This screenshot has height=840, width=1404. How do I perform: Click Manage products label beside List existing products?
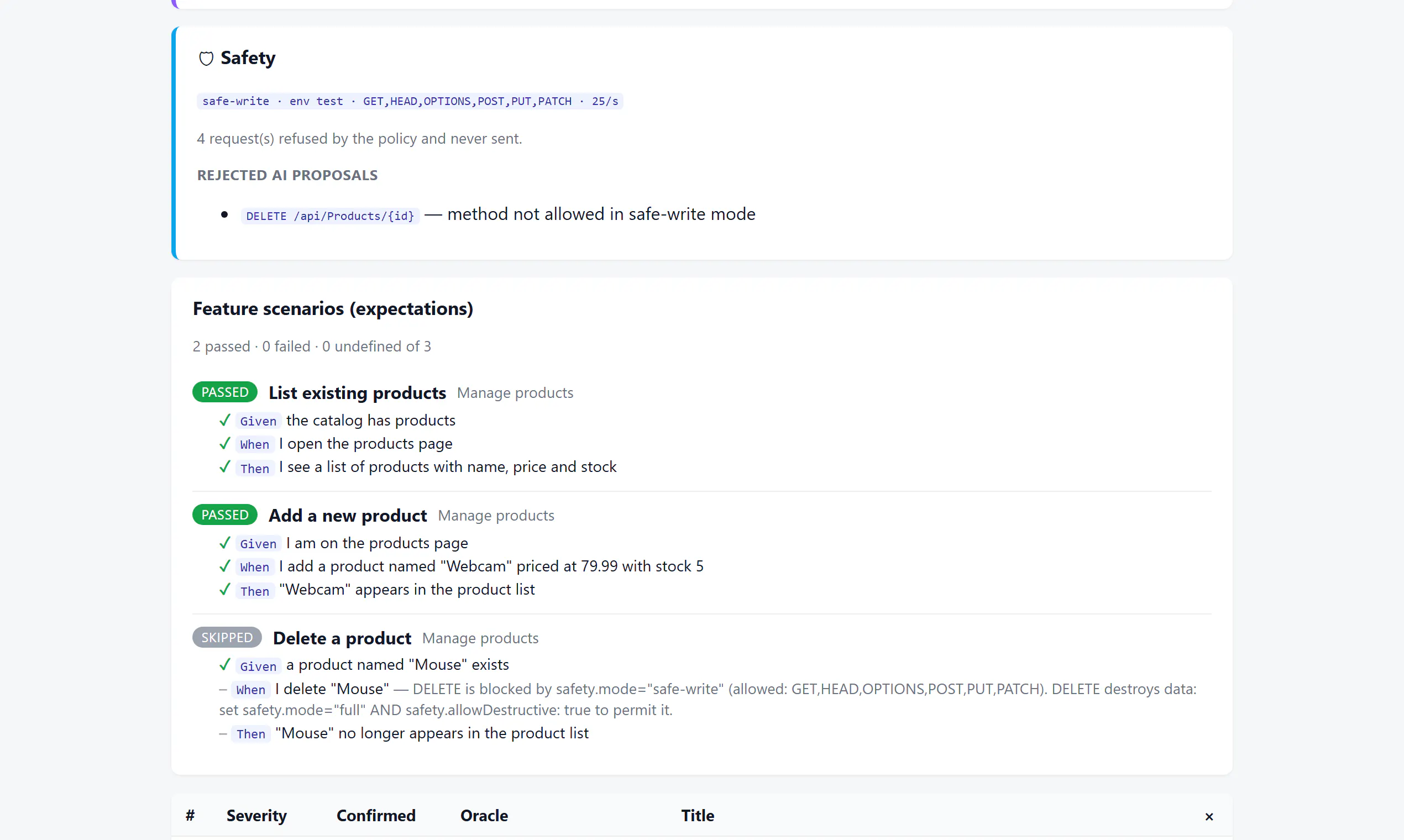point(515,393)
